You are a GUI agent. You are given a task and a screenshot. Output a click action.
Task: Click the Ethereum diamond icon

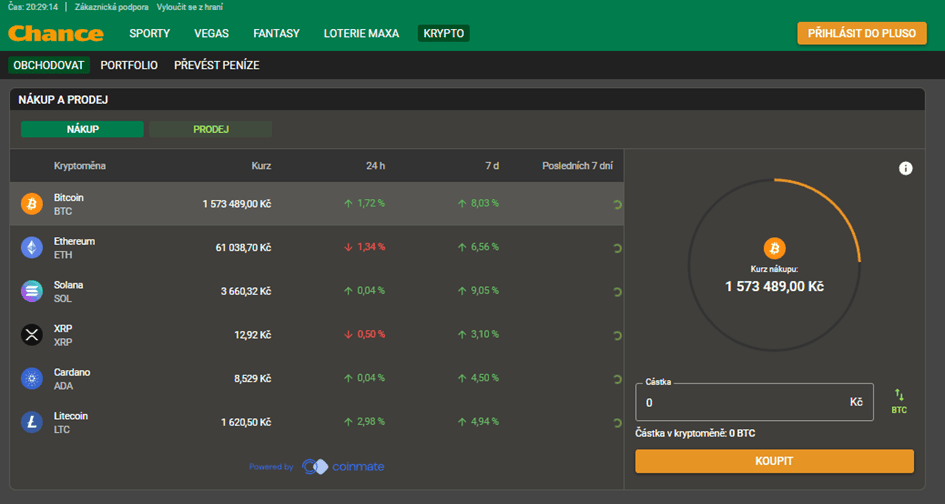(32, 248)
